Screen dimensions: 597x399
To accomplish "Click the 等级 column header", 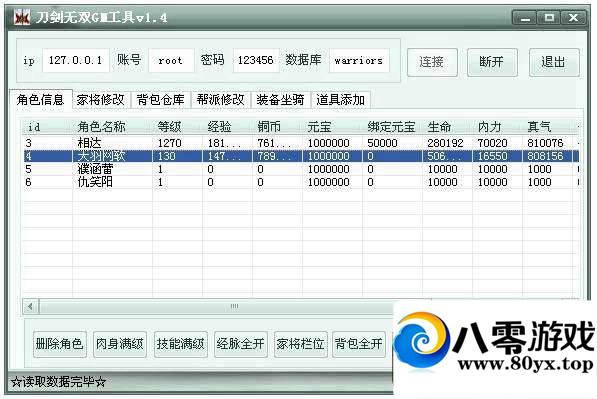I will pyautogui.click(x=177, y=127).
